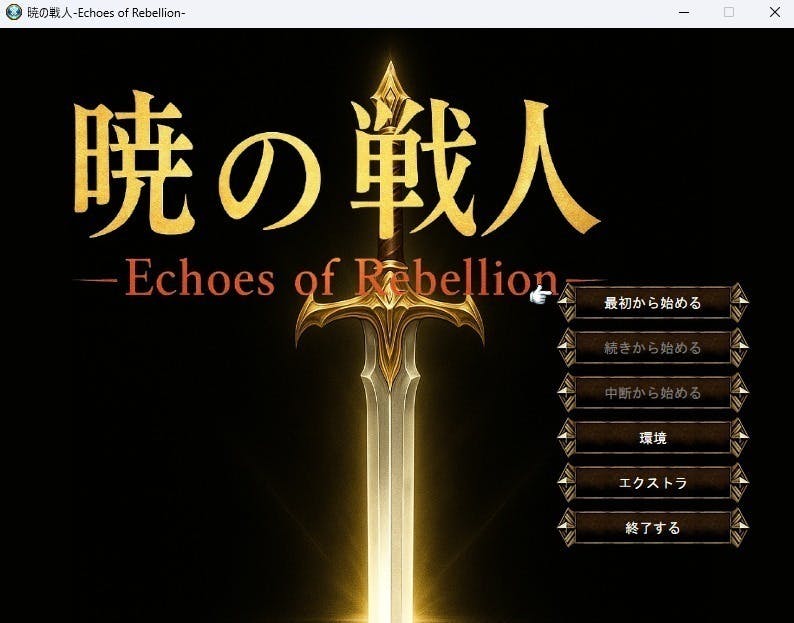Click the left diamond ornament of 最初から始める

(x=567, y=303)
